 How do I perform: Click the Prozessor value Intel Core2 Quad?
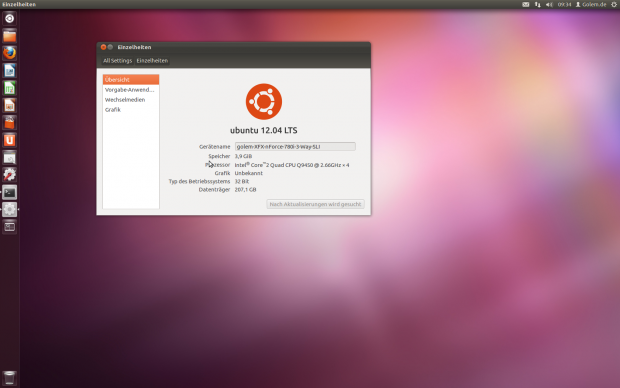click(x=292, y=165)
